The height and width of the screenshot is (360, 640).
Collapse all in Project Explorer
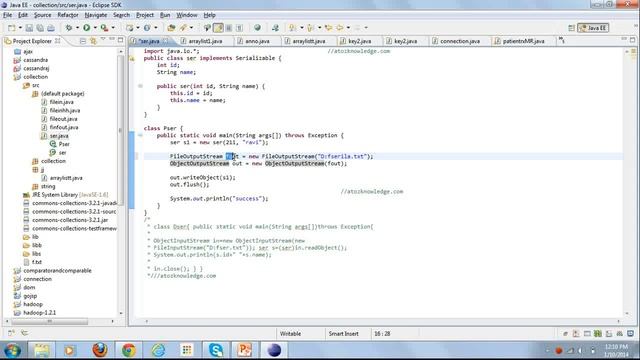pos(83,41)
